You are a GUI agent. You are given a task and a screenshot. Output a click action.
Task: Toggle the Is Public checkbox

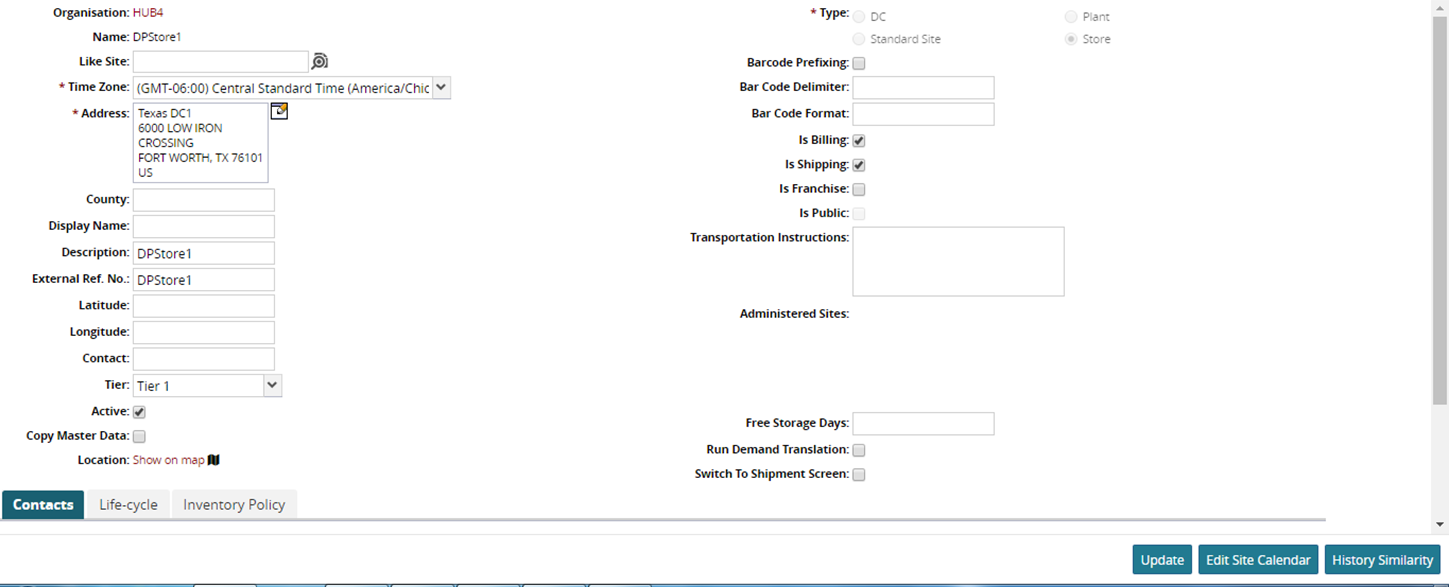coord(859,213)
